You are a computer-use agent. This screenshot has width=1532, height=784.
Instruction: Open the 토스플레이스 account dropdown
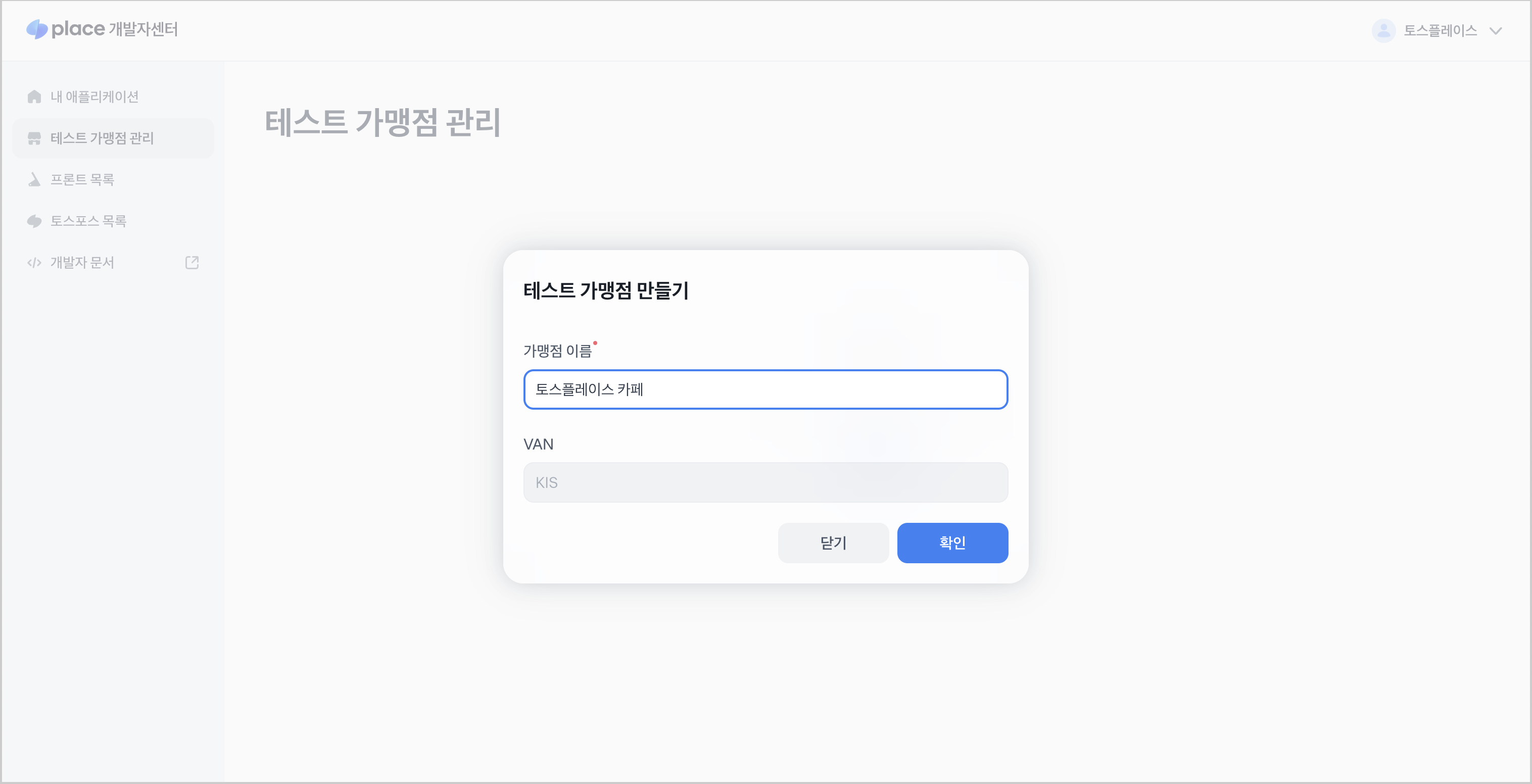pos(1441,30)
